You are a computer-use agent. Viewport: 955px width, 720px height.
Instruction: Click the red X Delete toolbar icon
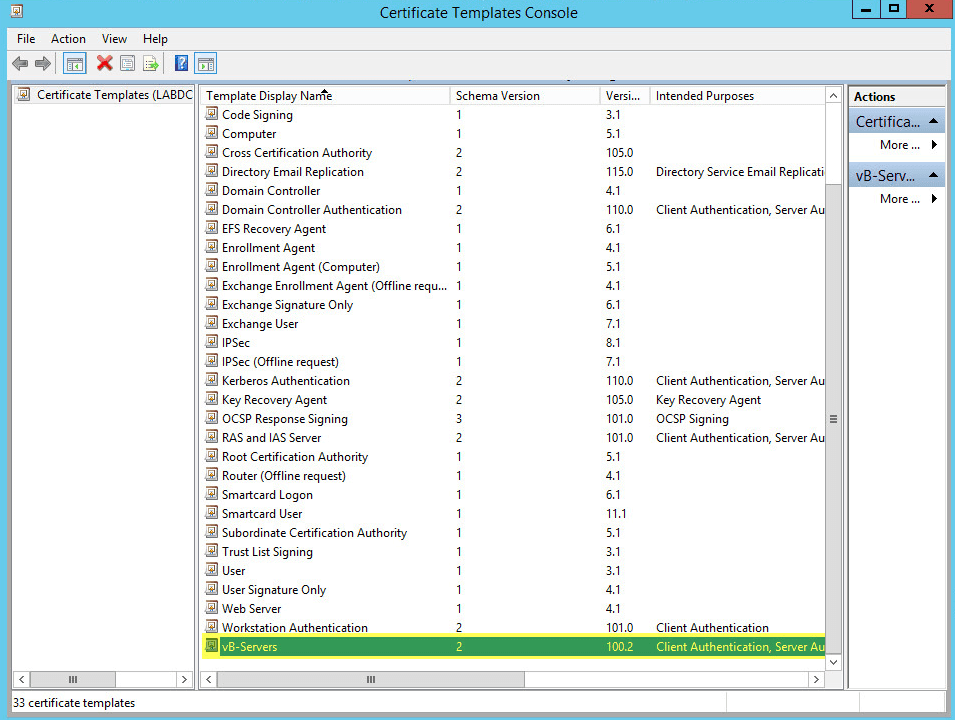[x=105, y=63]
